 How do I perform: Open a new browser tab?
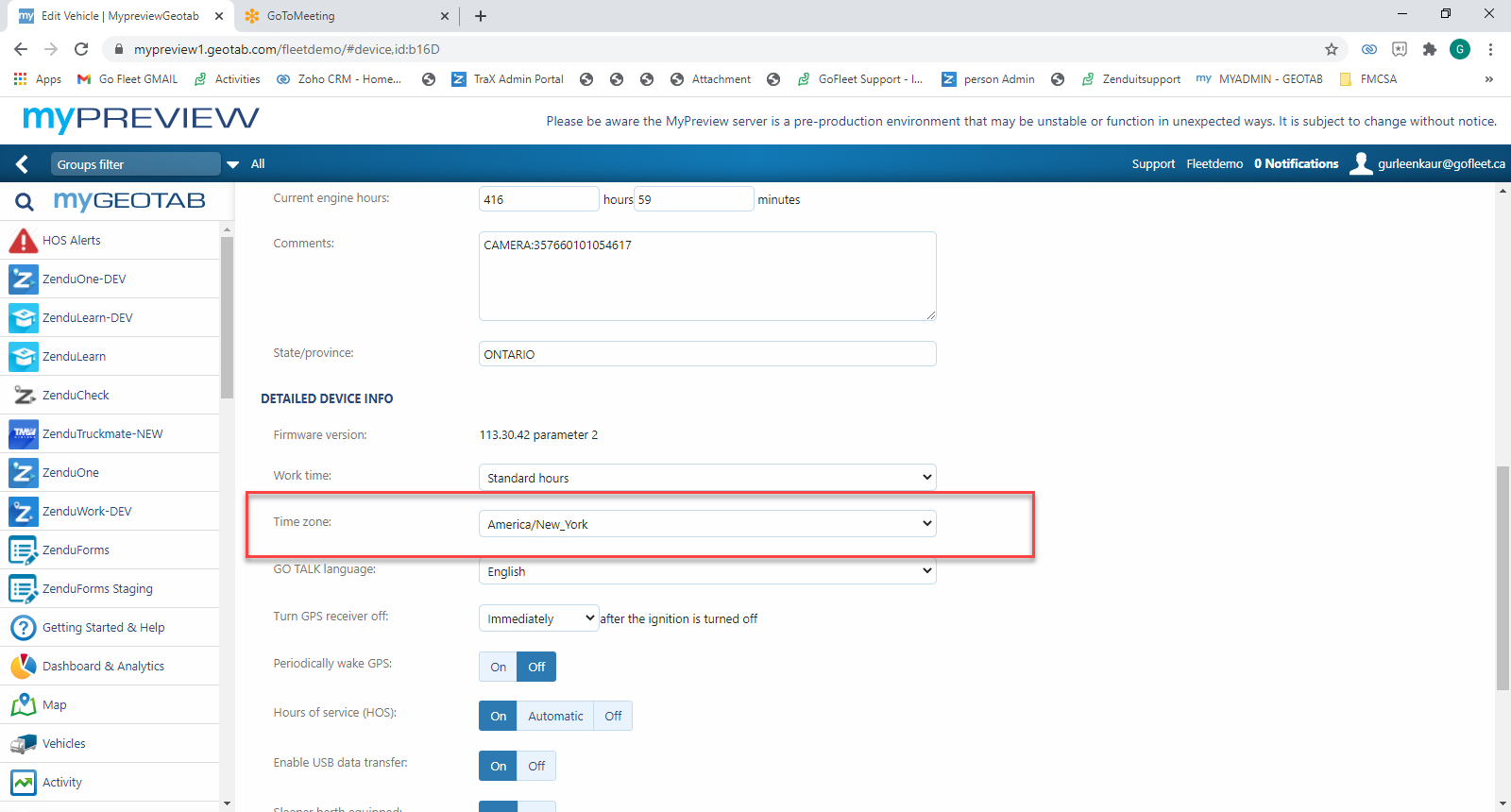(481, 16)
